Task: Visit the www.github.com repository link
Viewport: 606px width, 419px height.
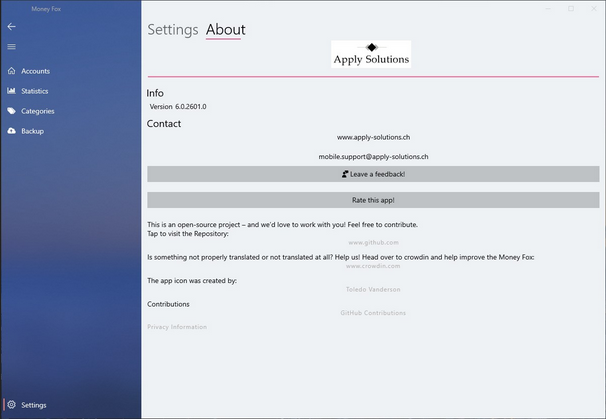Action: pyautogui.click(x=373, y=242)
